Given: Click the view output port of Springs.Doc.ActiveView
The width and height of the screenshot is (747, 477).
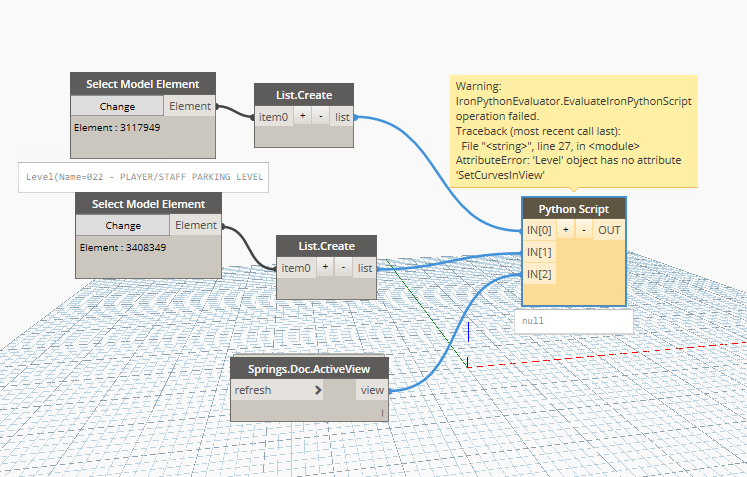Looking at the screenshot, I should coord(370,390).
